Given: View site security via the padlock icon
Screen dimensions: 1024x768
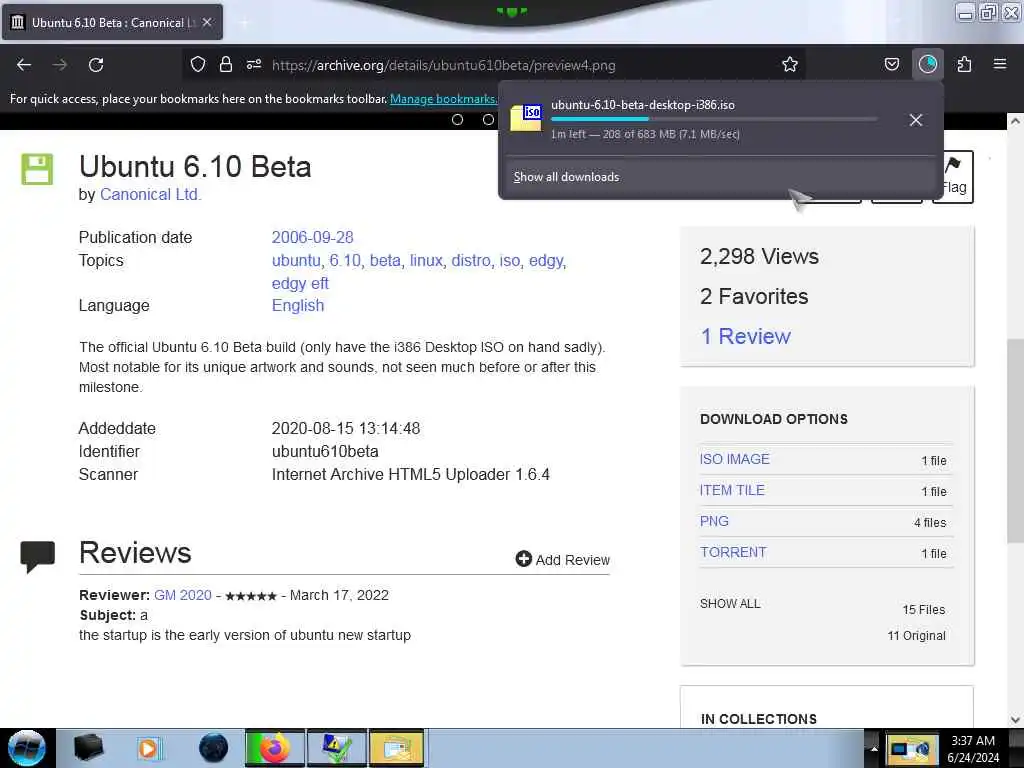Looking at the screenshot, I should tap(226, 64).
